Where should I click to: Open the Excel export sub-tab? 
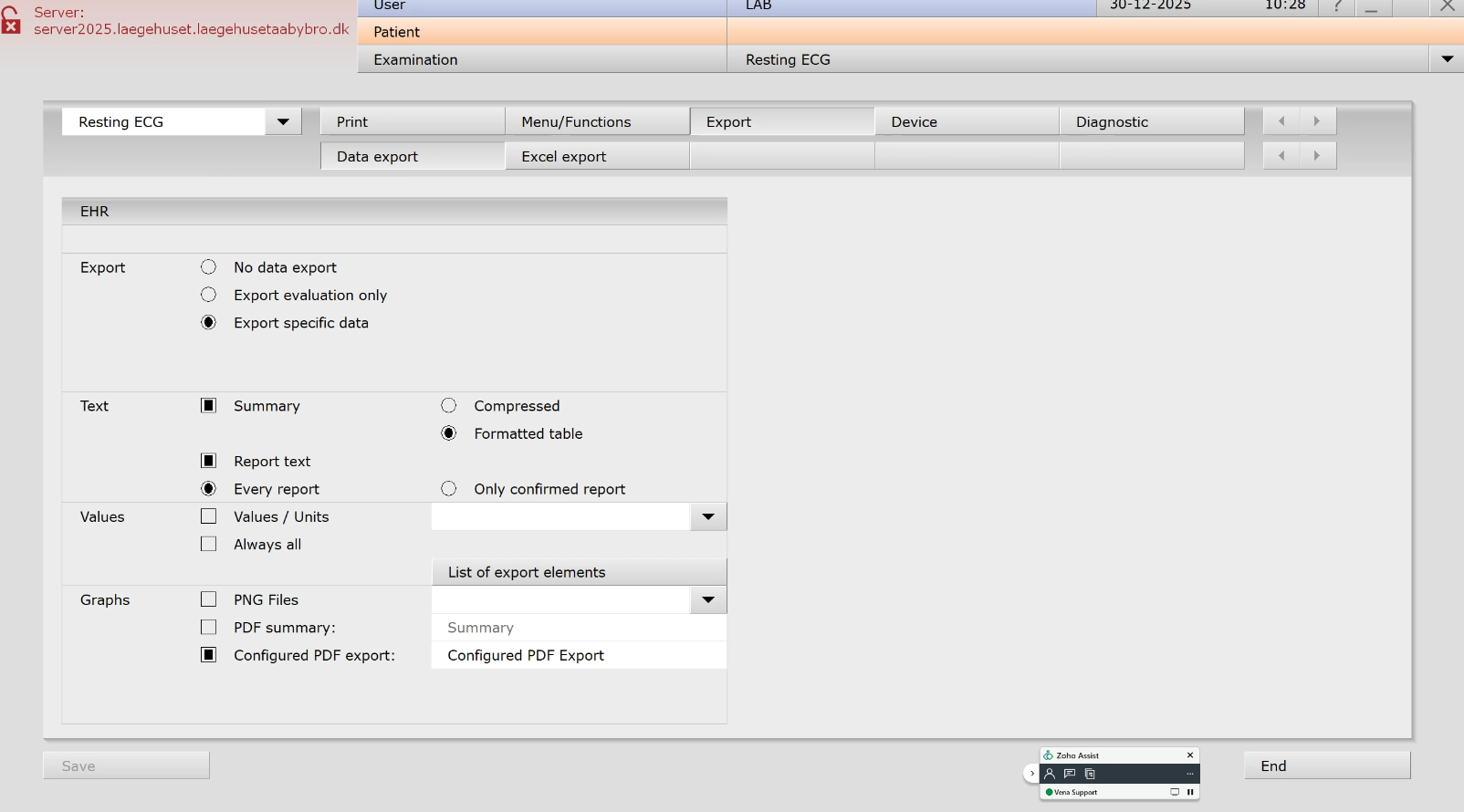(x=597, y=157)
